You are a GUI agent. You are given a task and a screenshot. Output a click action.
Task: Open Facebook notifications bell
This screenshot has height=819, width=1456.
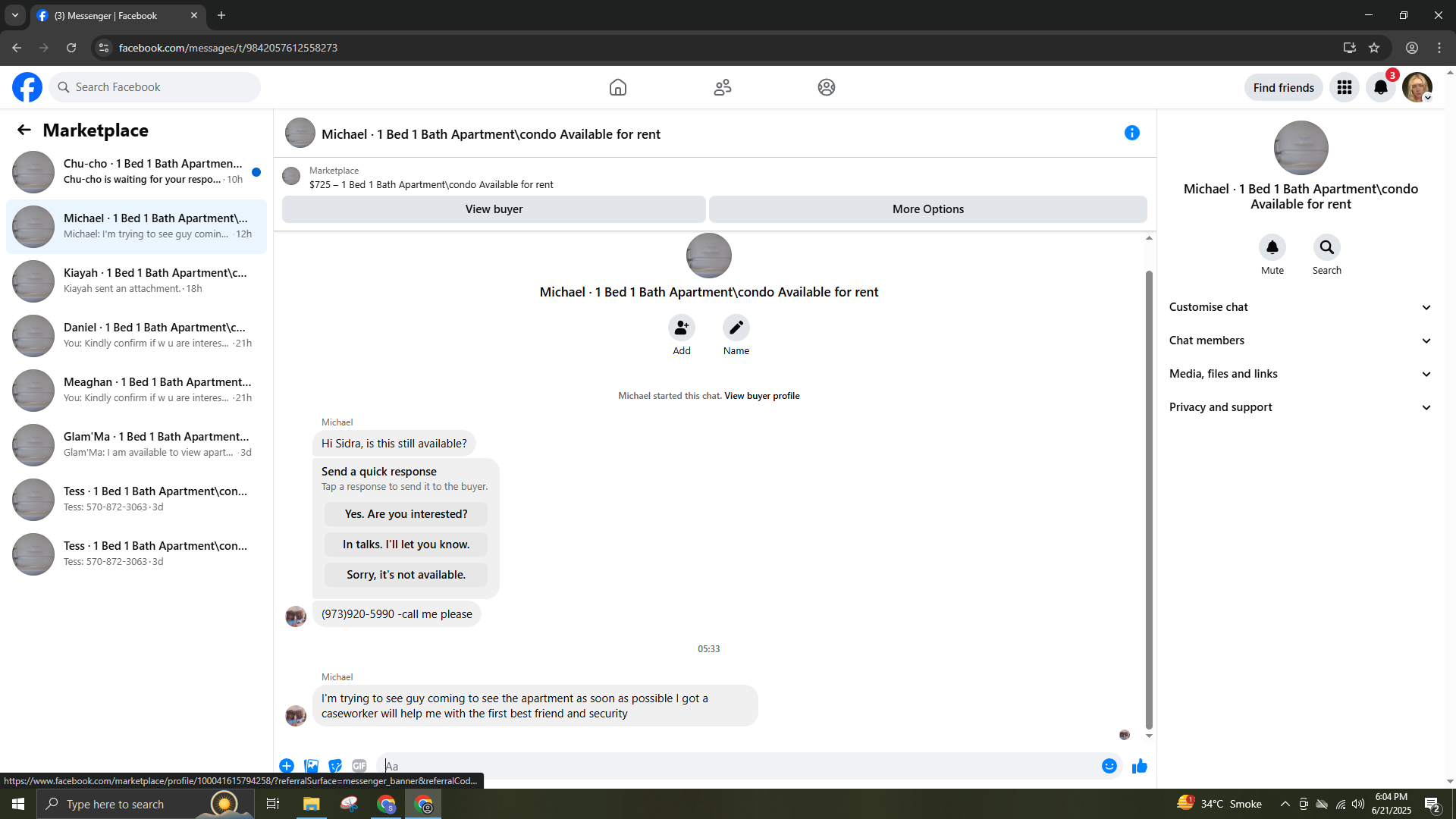tap(1380, 87)
